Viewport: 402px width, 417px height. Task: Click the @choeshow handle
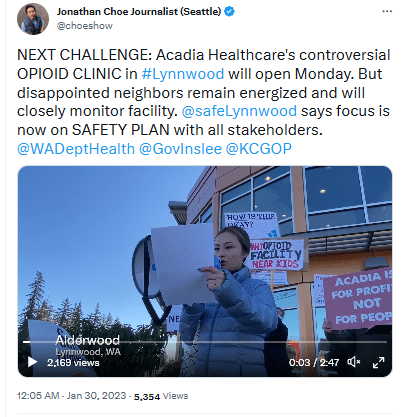click(x=85, y=26)
